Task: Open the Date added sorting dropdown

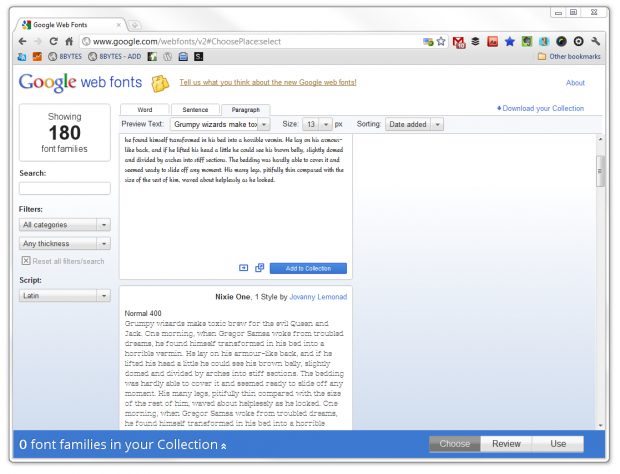Action: click(414, 125)
